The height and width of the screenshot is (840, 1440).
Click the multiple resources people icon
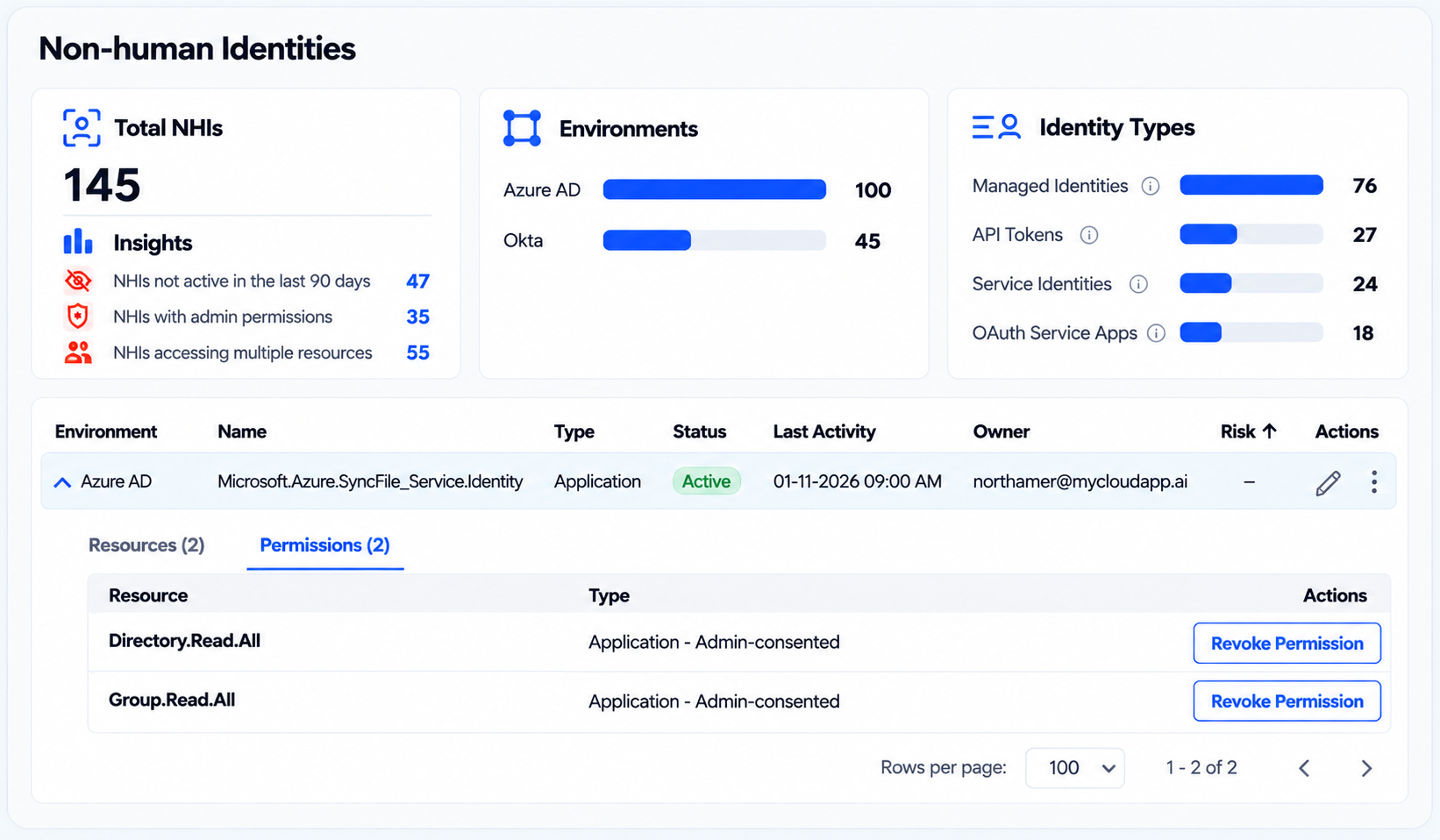pos(78,352)
